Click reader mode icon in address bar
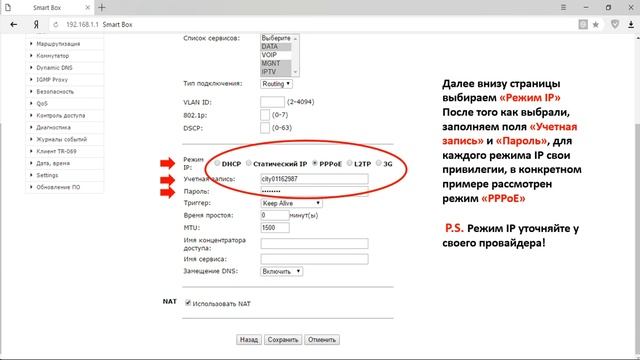The image size is (640, 360). pyautogui.click(x=583, y=24)
